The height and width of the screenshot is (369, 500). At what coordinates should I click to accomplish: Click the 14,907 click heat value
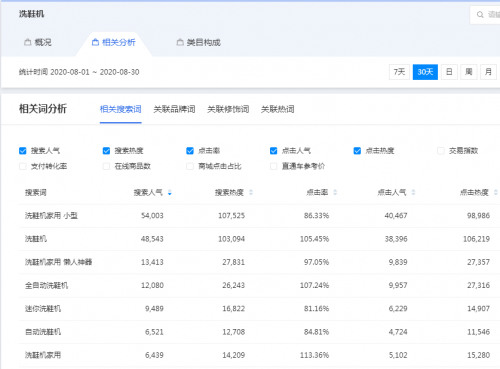479,309
